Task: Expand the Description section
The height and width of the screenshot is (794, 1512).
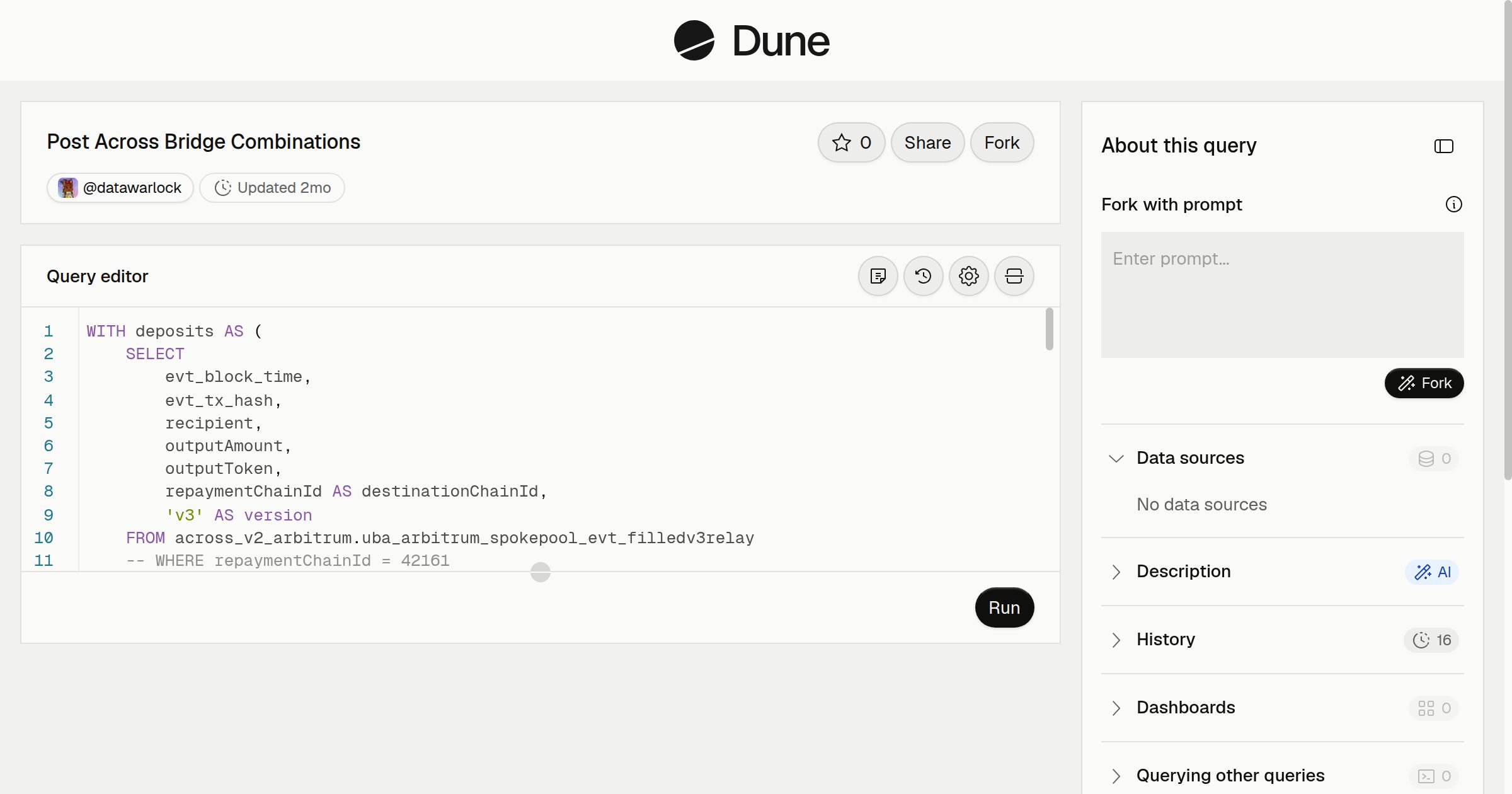Action: [x=1116, y=572]
